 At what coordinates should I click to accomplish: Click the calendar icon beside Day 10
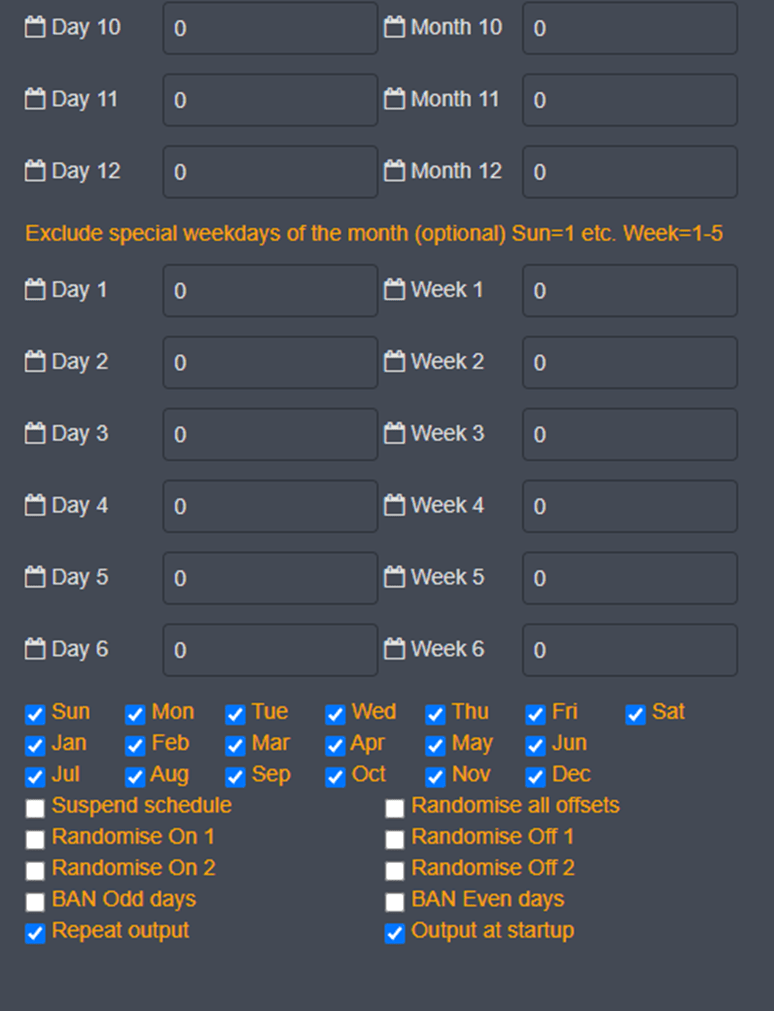pos(35,28)
